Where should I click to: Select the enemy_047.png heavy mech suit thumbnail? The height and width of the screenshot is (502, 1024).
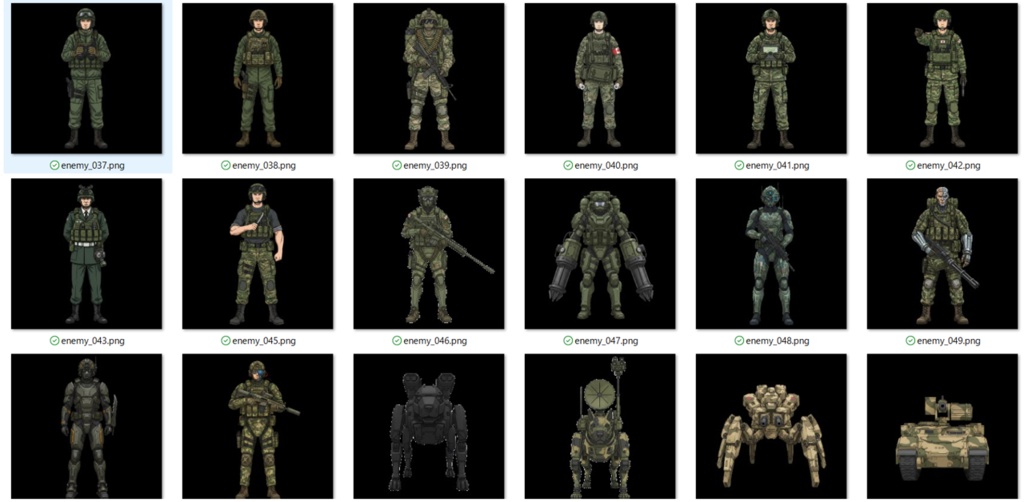tap(600, 254)
